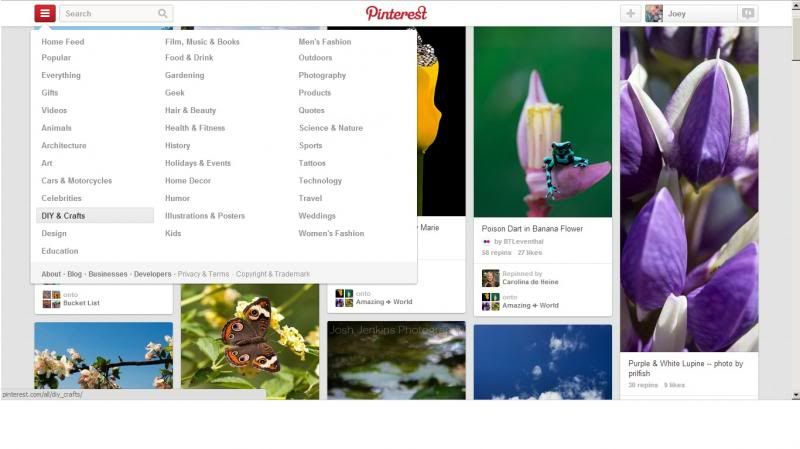Click the Developers footer link

pyautogui.click(x=153, y=274)
